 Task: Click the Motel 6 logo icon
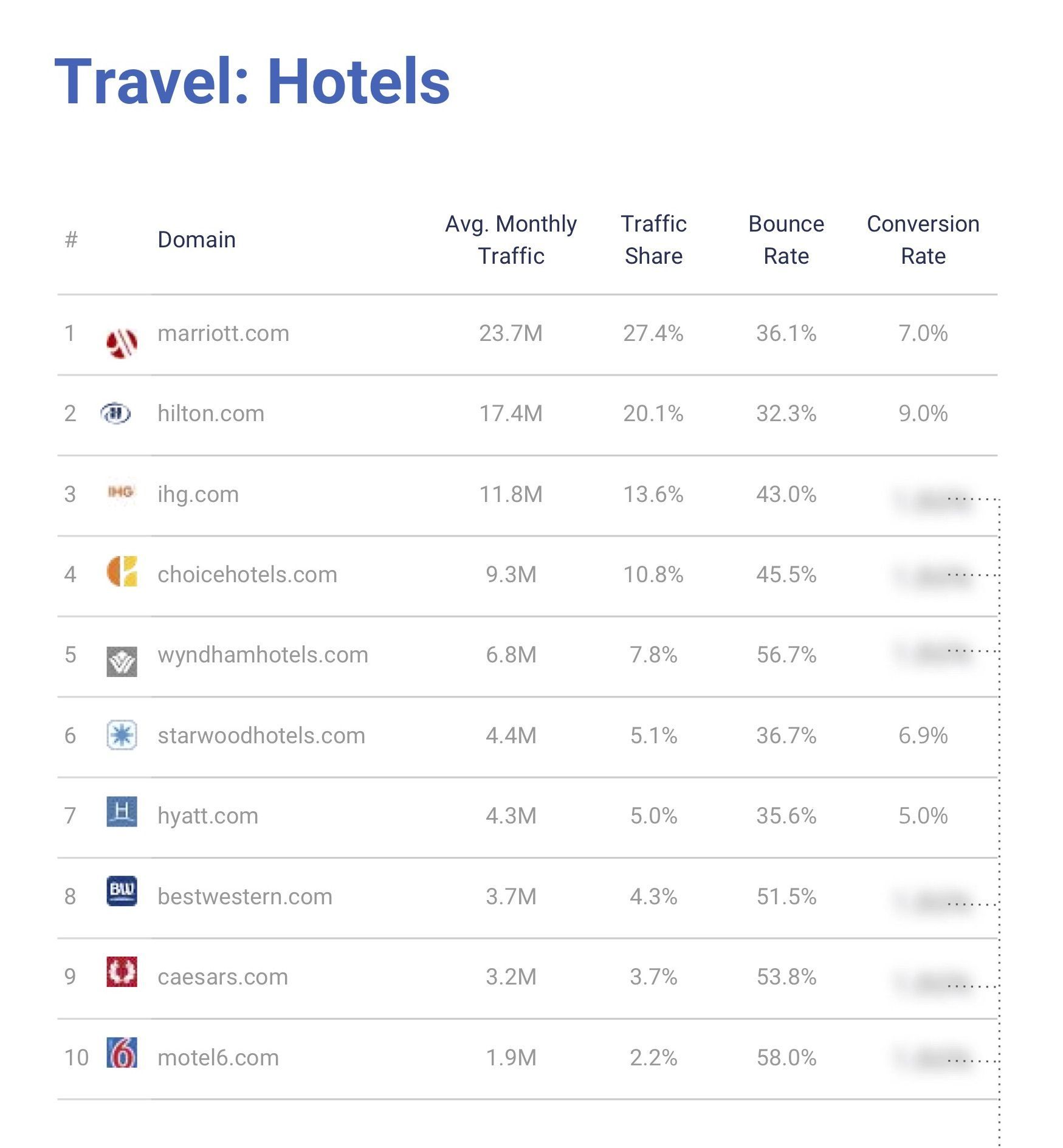(x=122, y=1053)
